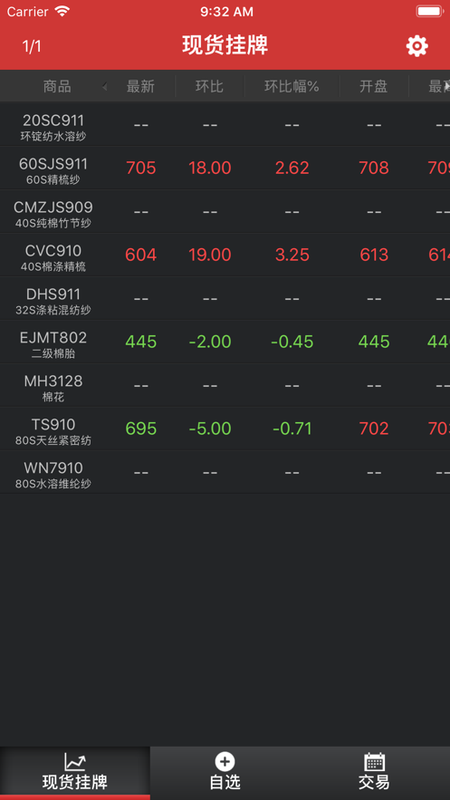This screenshot has width=450, height=800.
Task: Tap the battery icon in status bar
Action: (x=429, y=11)
